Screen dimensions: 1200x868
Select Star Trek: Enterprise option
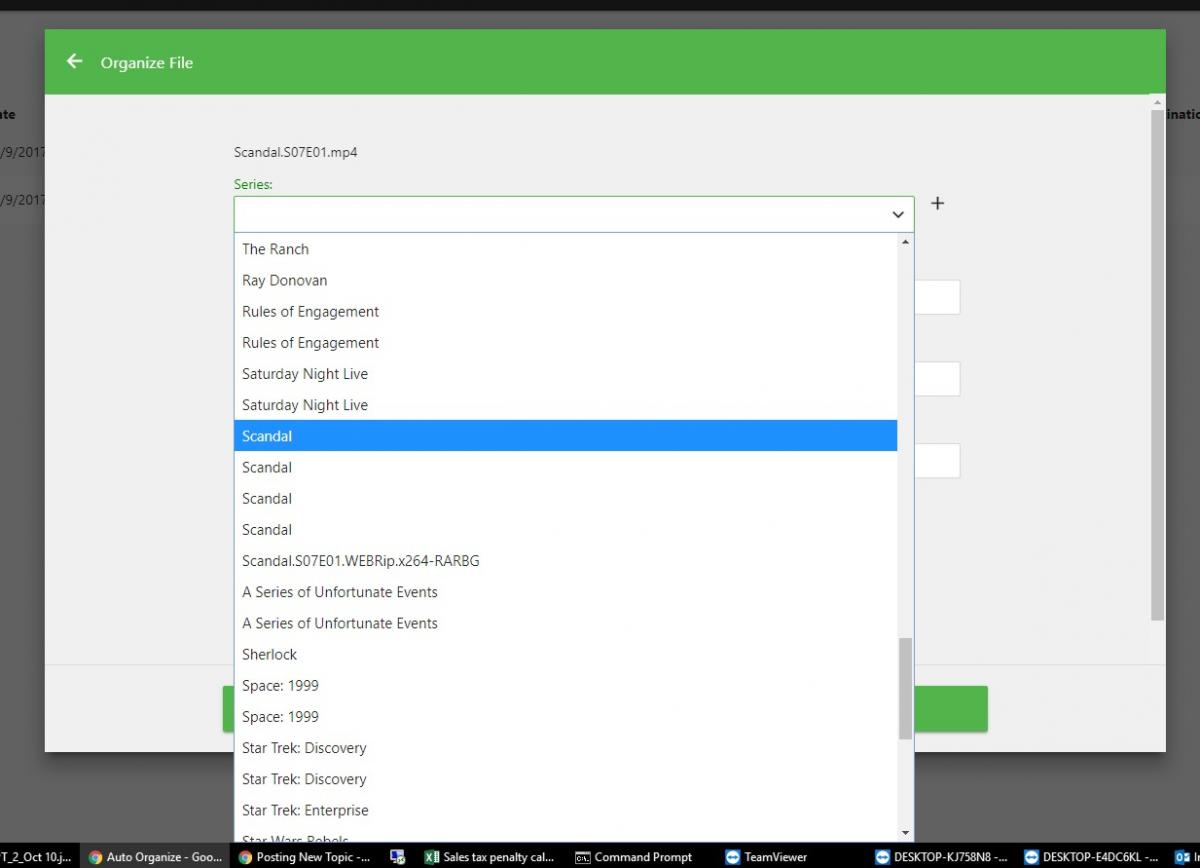point(305,810)
